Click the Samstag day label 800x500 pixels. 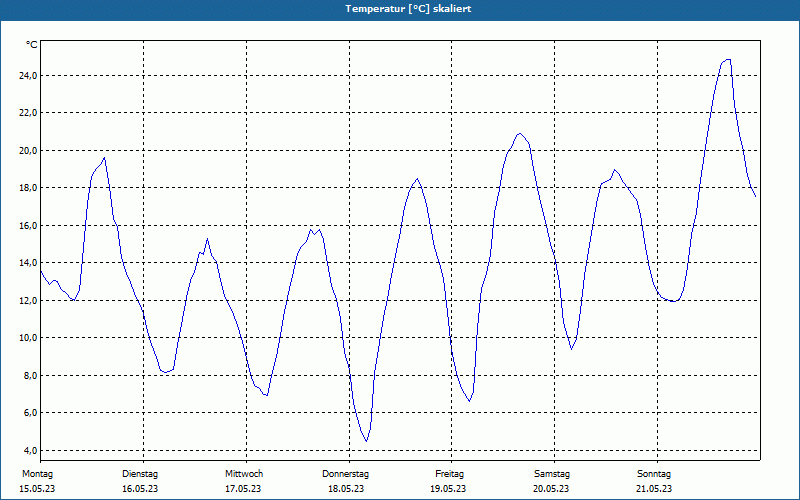tap(552, 474)
